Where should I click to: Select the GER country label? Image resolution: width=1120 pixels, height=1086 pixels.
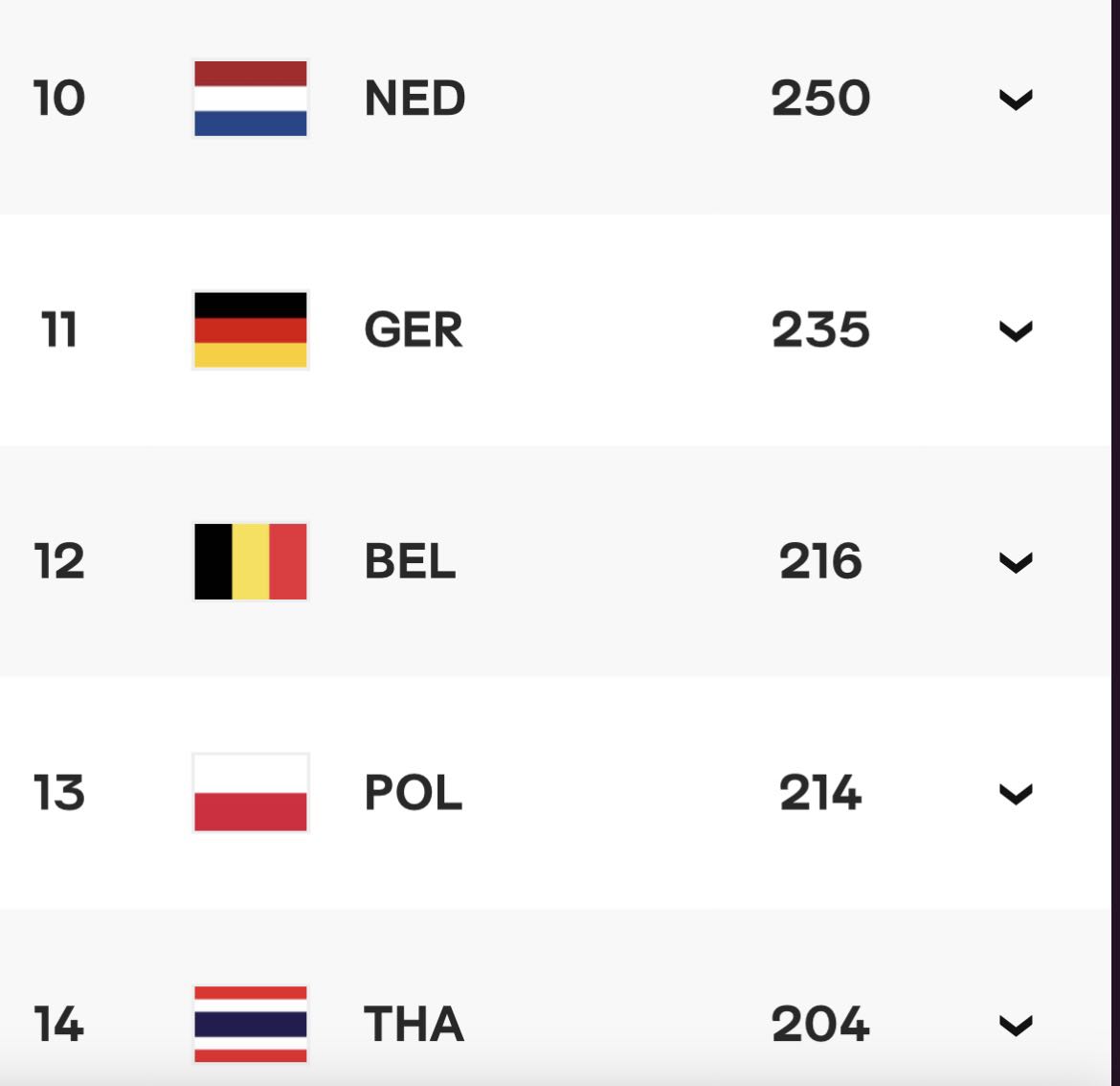coord(414,329)
